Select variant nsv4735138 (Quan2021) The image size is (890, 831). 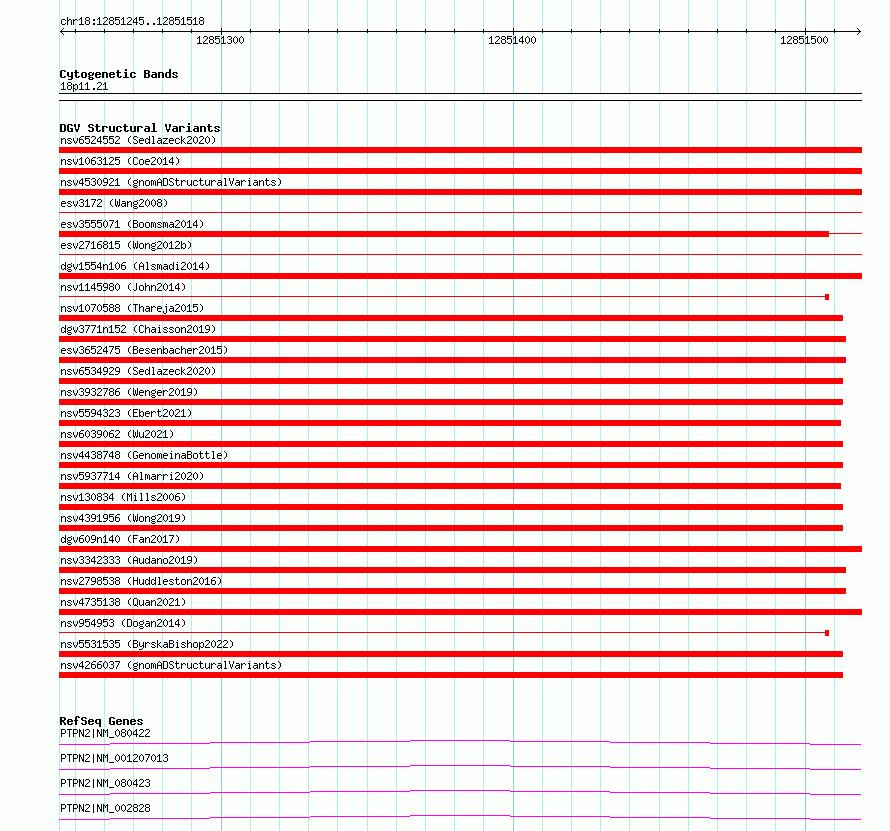[123, 602]
